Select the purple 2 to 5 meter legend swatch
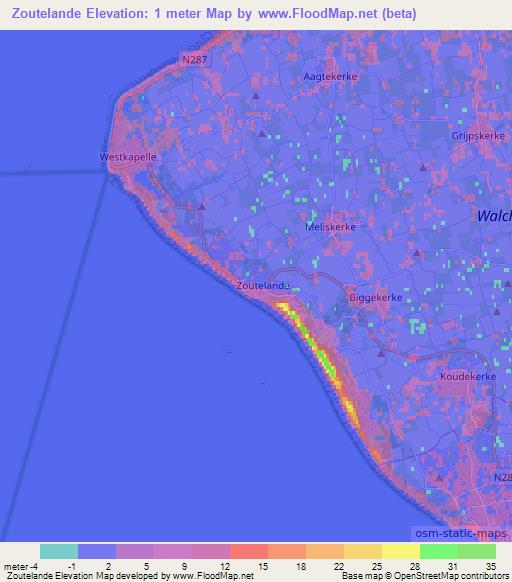This screenshot has width=512, height=582. point(135,552)
